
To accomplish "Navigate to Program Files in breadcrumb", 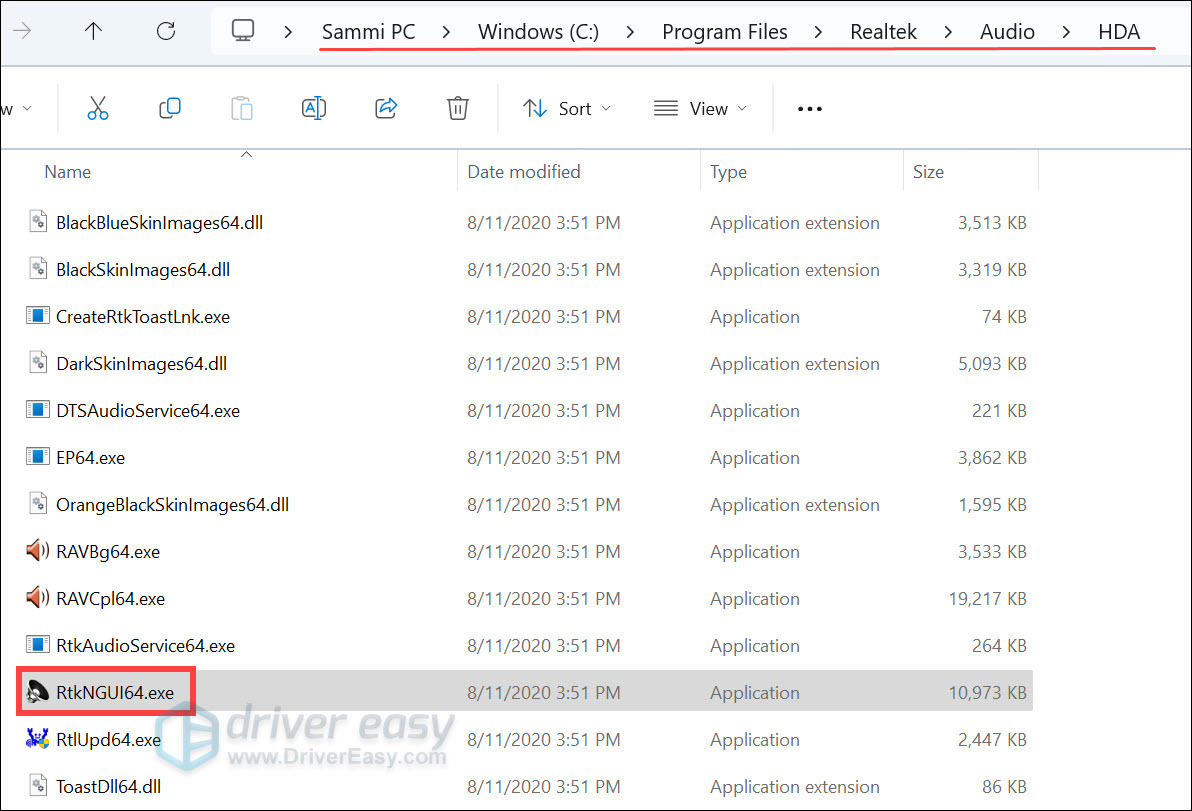I will tap(724, 31).
